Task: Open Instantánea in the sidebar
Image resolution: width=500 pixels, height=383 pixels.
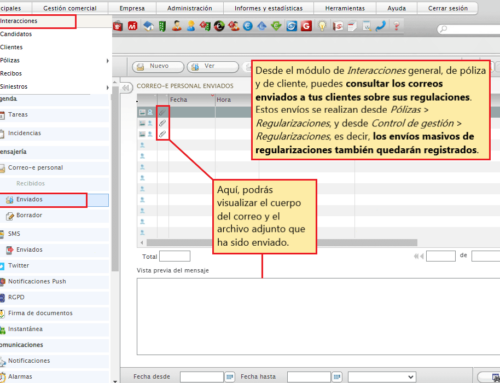Action: click(x=25, y=329)
